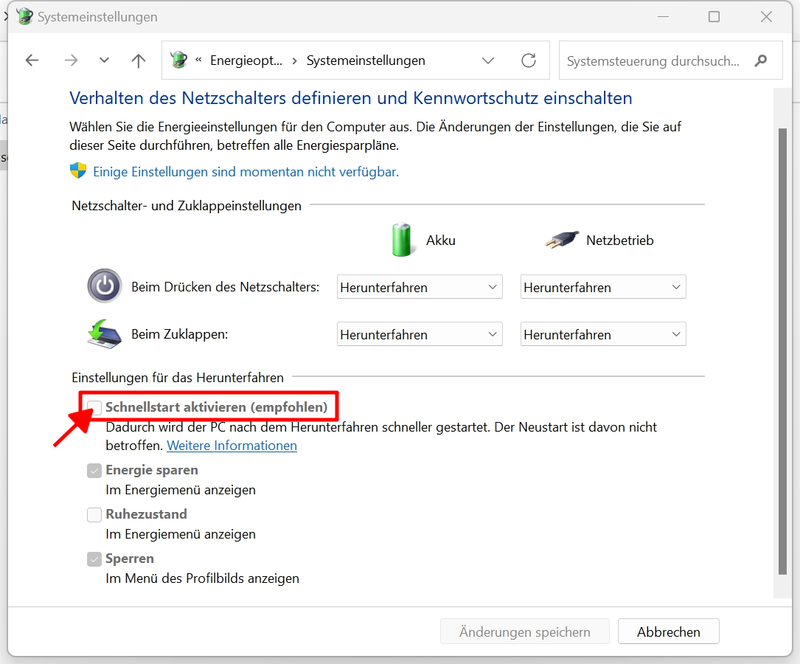The image size is (800, 664).
Task: Toggle the Energie sparen checkbox
Action: click(x=94, y=470)
